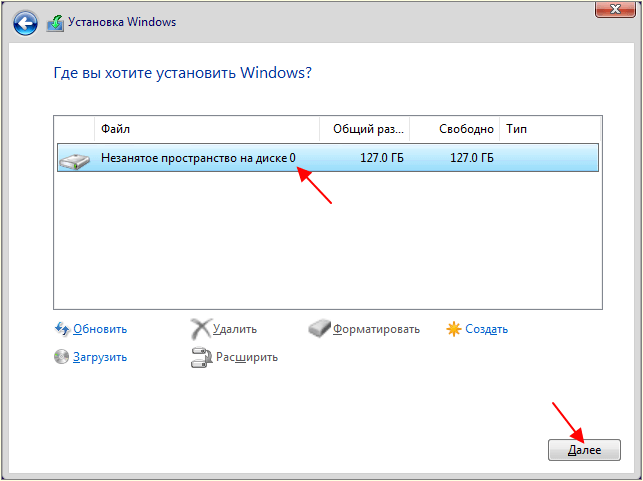Select the disk drive icon in the row
The height and width of the screenshot is (481, 643).
[x=74, y=161]
